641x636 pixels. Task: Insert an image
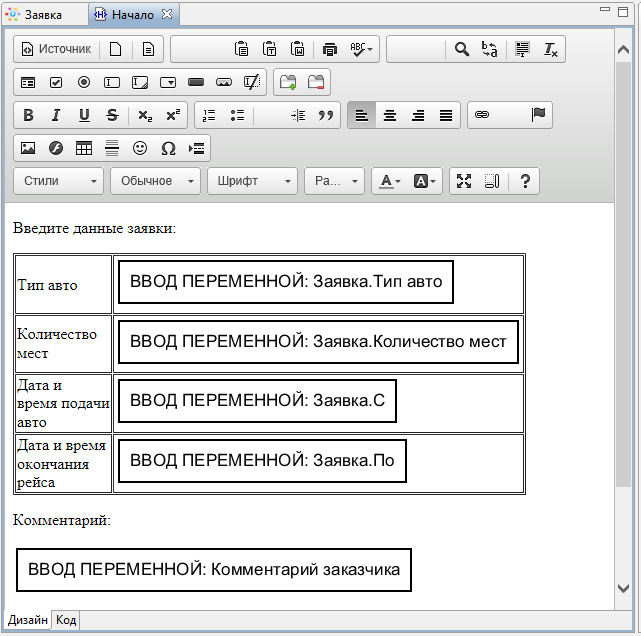click(x=28, y=148)
